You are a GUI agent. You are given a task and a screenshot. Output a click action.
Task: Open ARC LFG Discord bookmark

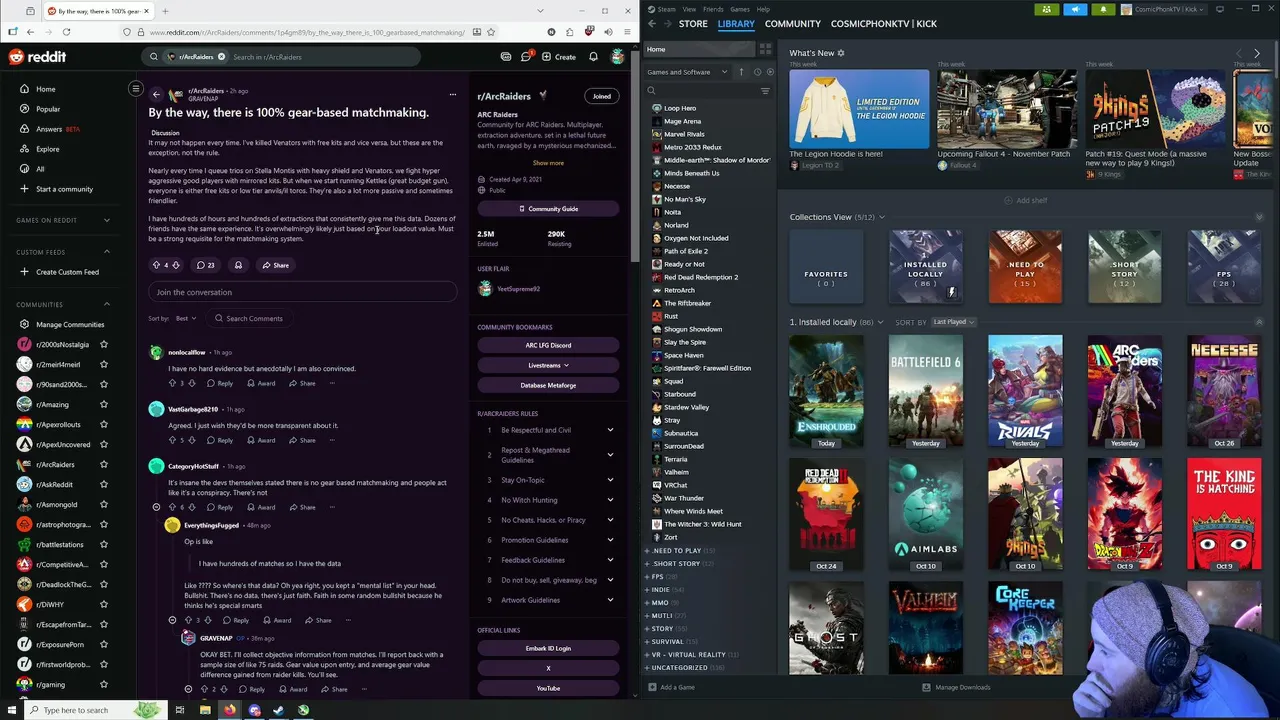coord(548,345)
